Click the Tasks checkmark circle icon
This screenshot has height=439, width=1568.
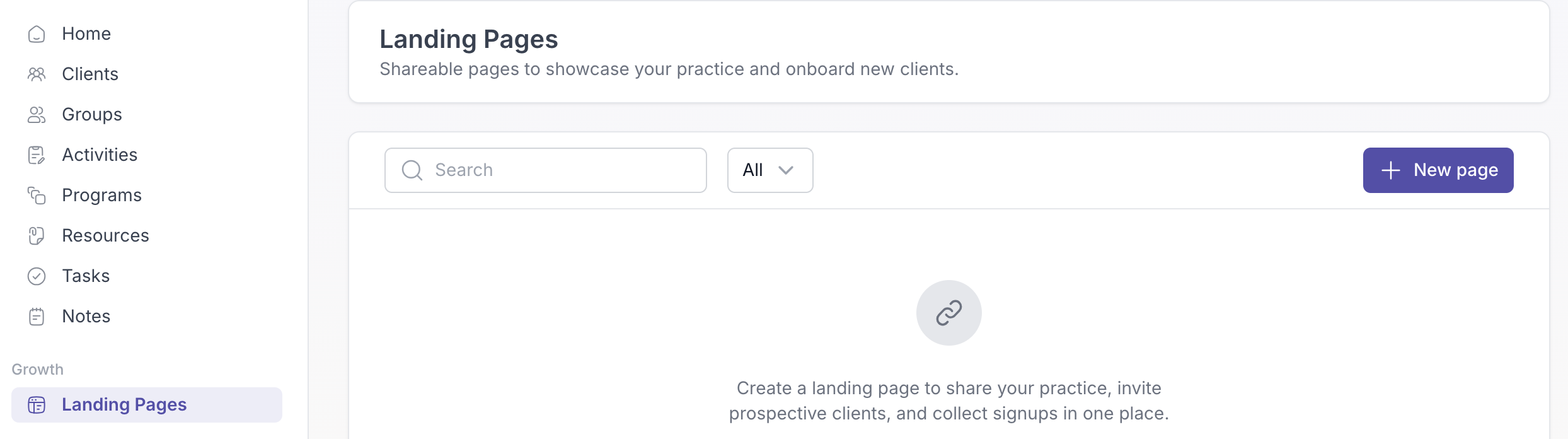click(x=37, y=276)
